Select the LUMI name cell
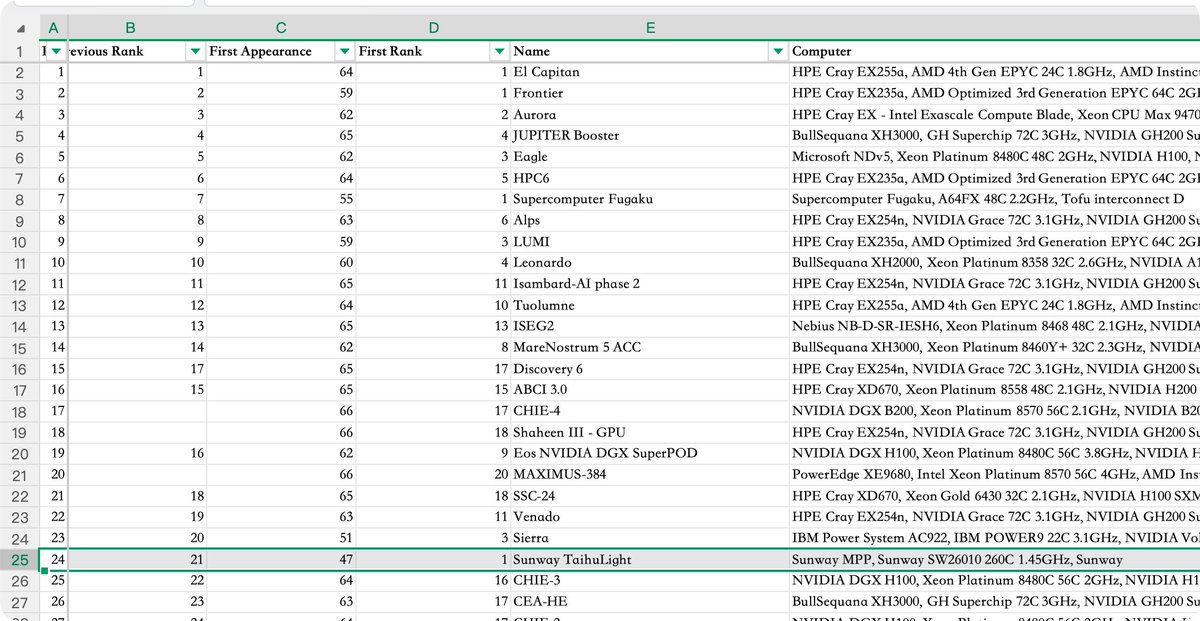 tap(650, 241)
